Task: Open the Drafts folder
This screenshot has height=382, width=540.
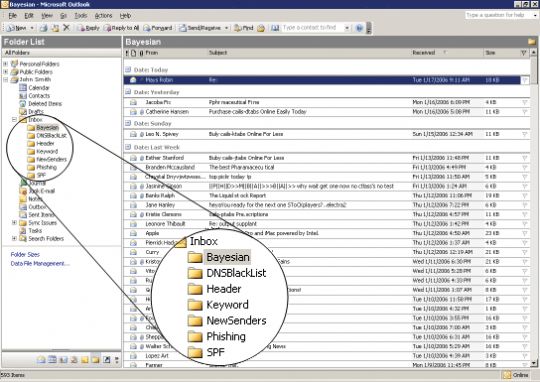Action: [31, 111]
